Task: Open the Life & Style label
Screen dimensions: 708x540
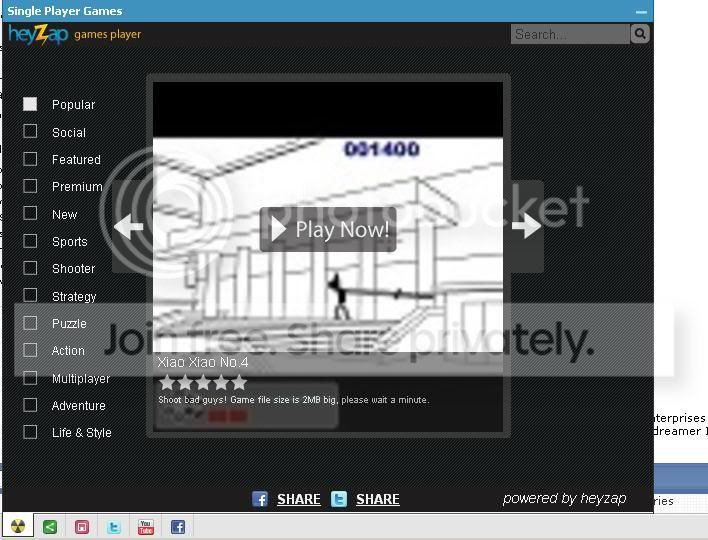Action: pos(82,433)
